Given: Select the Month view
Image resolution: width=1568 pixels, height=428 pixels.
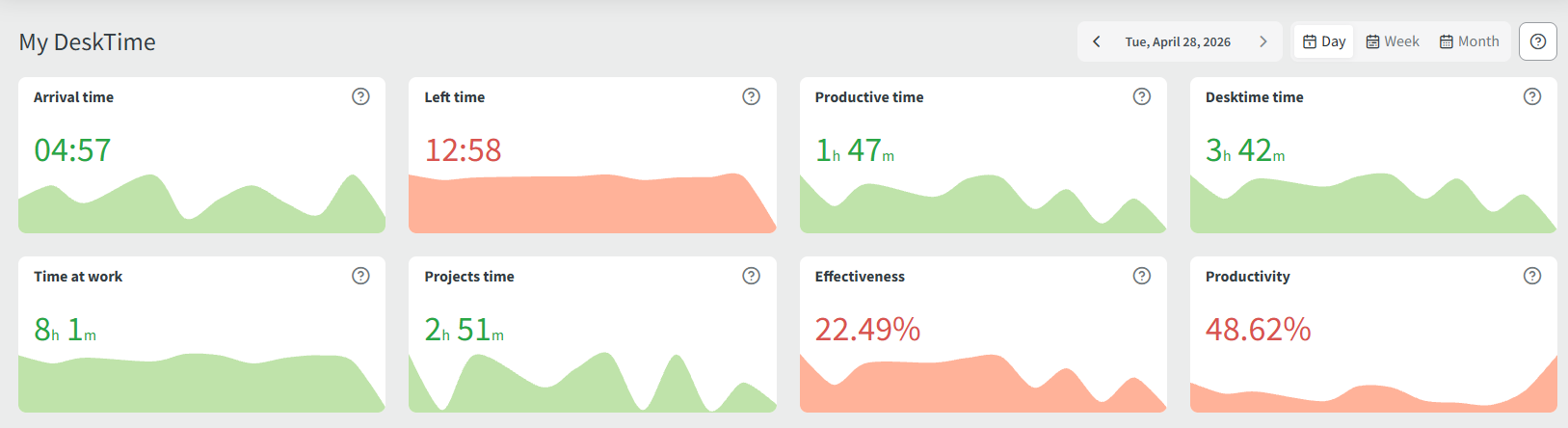Looking at the screenshot, I should pos(1470,41).
